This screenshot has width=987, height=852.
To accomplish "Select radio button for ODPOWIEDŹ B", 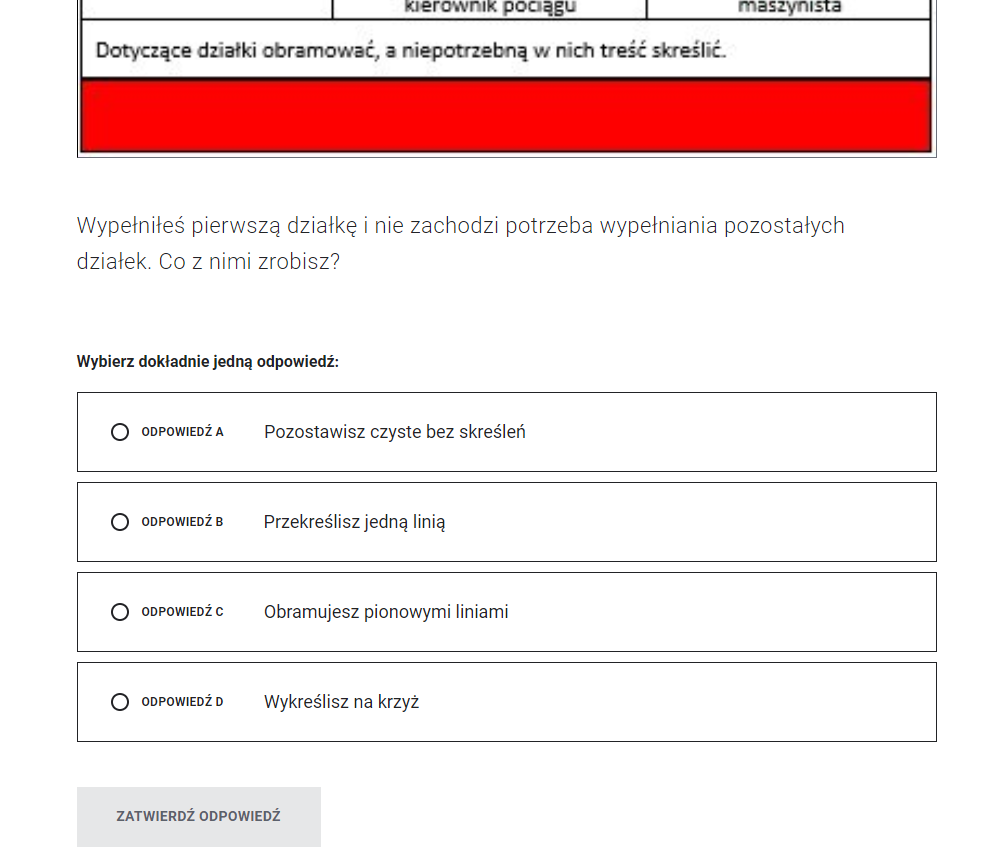I will 120,521.
